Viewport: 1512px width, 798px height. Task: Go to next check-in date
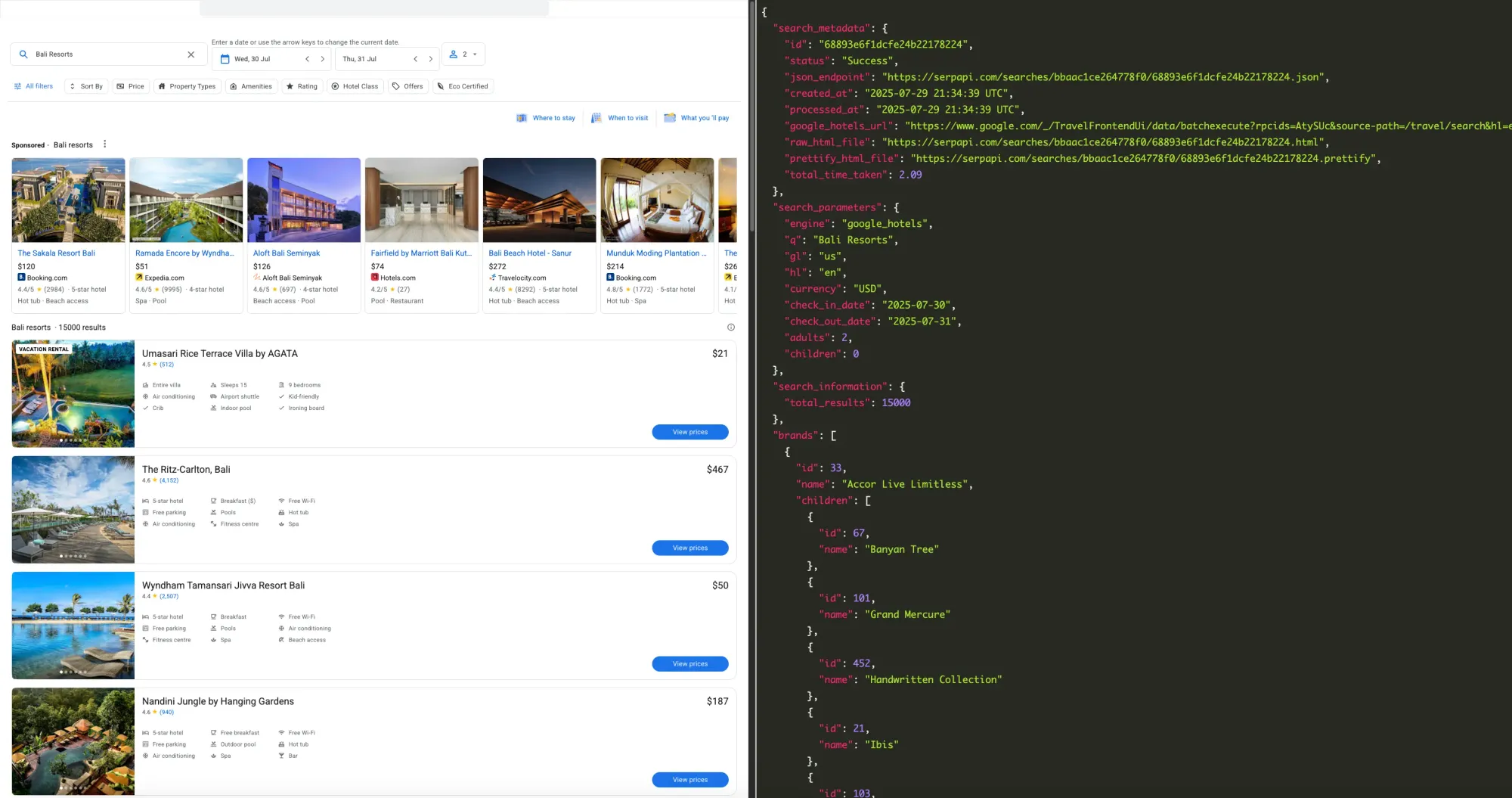coord(323,59)
